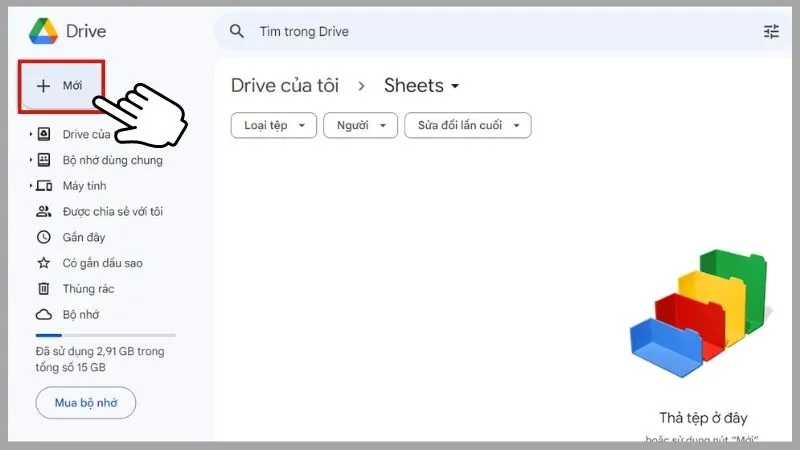This screenshot has width=800, height=450.
Task: Click the computers devices icon
Action: tap(44, 186)
